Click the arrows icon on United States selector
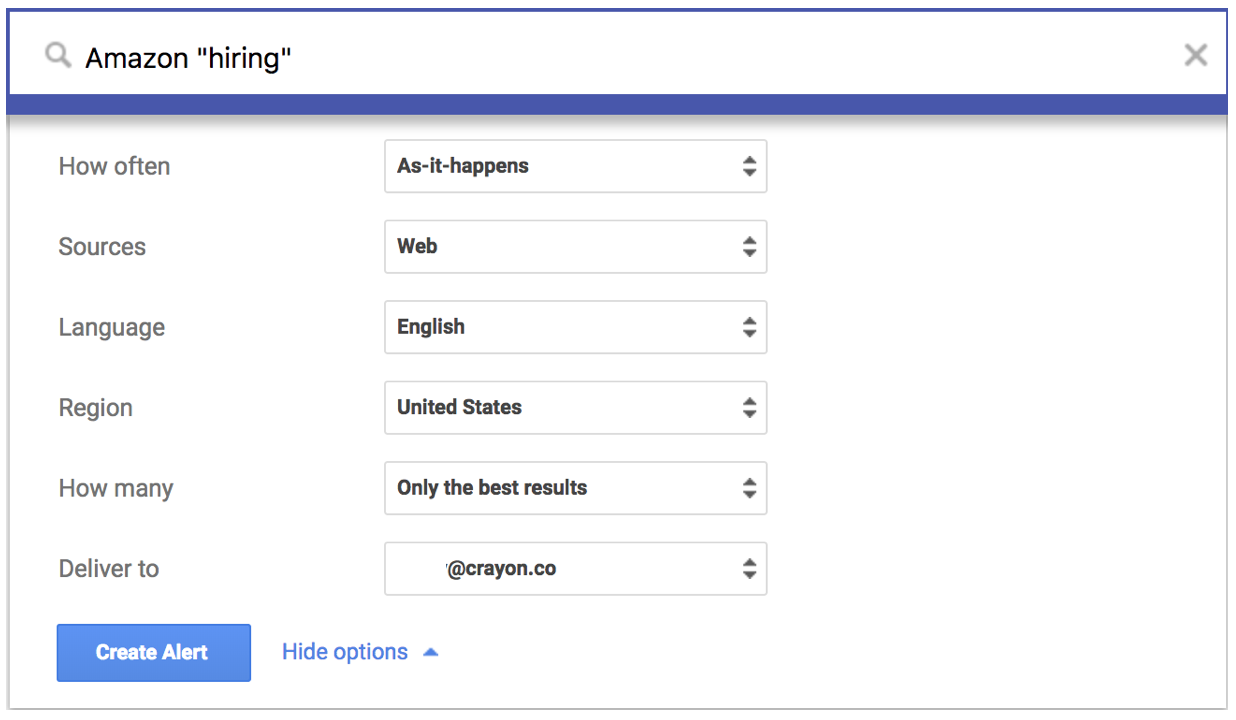Image resolution: width=1236 pixels, height=720 pixels. [x=749, y=408]
